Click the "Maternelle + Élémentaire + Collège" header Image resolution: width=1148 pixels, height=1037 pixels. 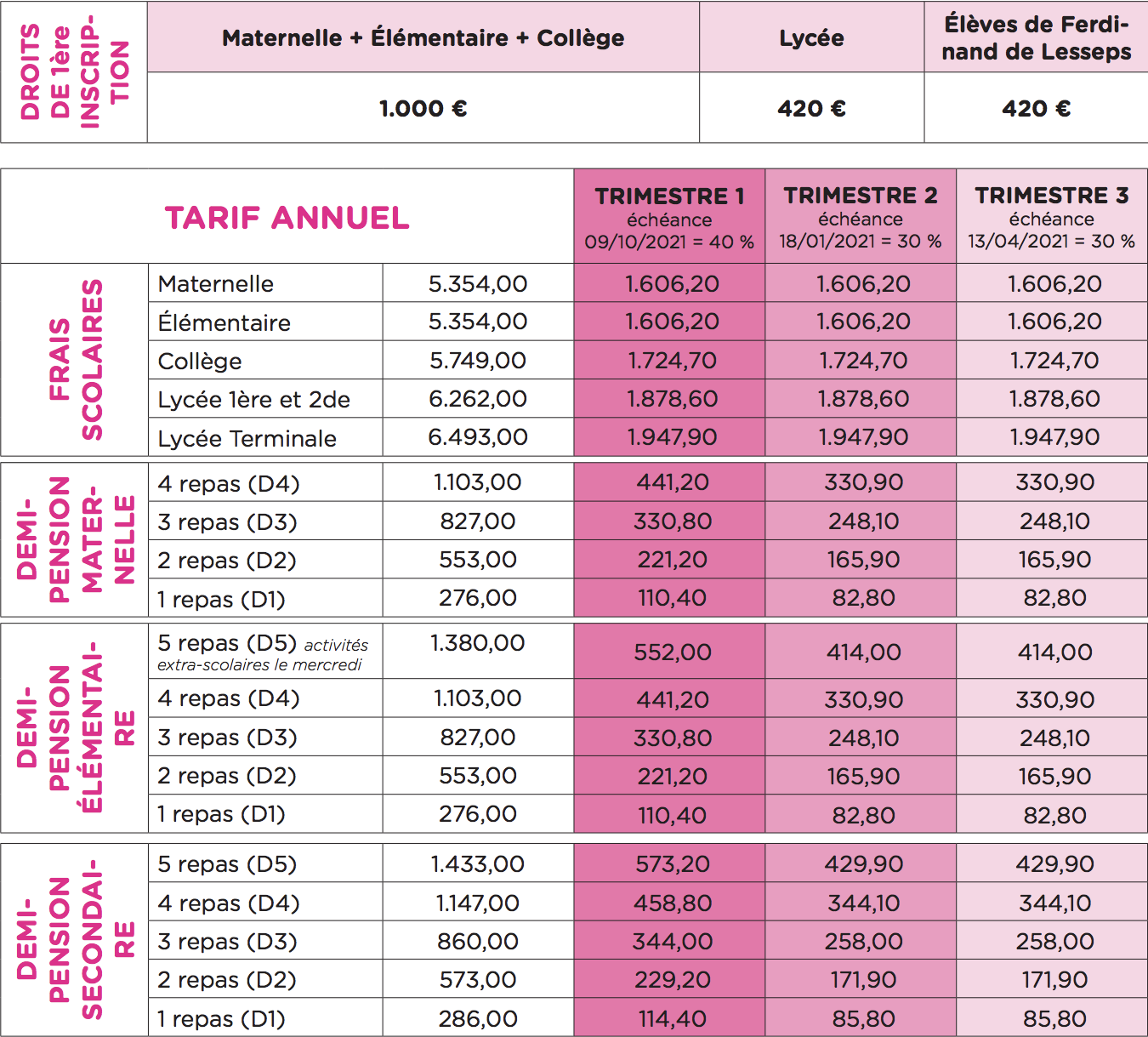[423, 38]
